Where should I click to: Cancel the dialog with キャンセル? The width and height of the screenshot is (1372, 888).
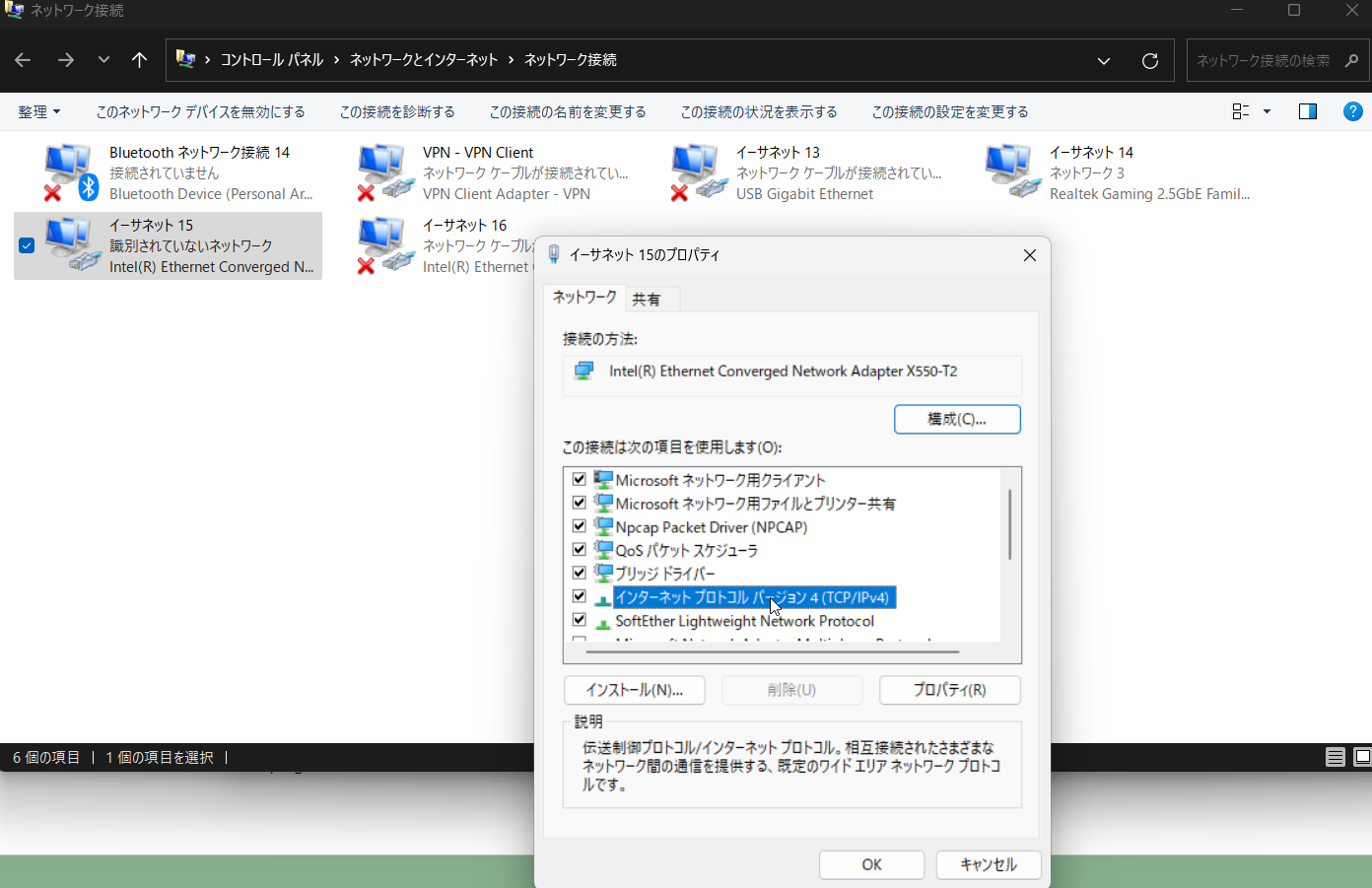pyautogui.click(x=989, y=864)
